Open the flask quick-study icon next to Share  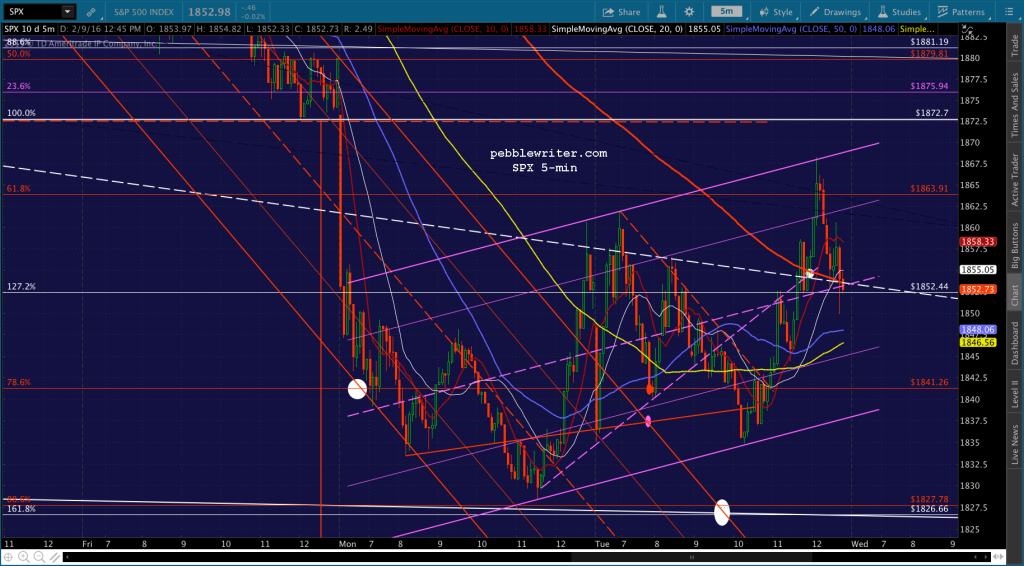662,12
